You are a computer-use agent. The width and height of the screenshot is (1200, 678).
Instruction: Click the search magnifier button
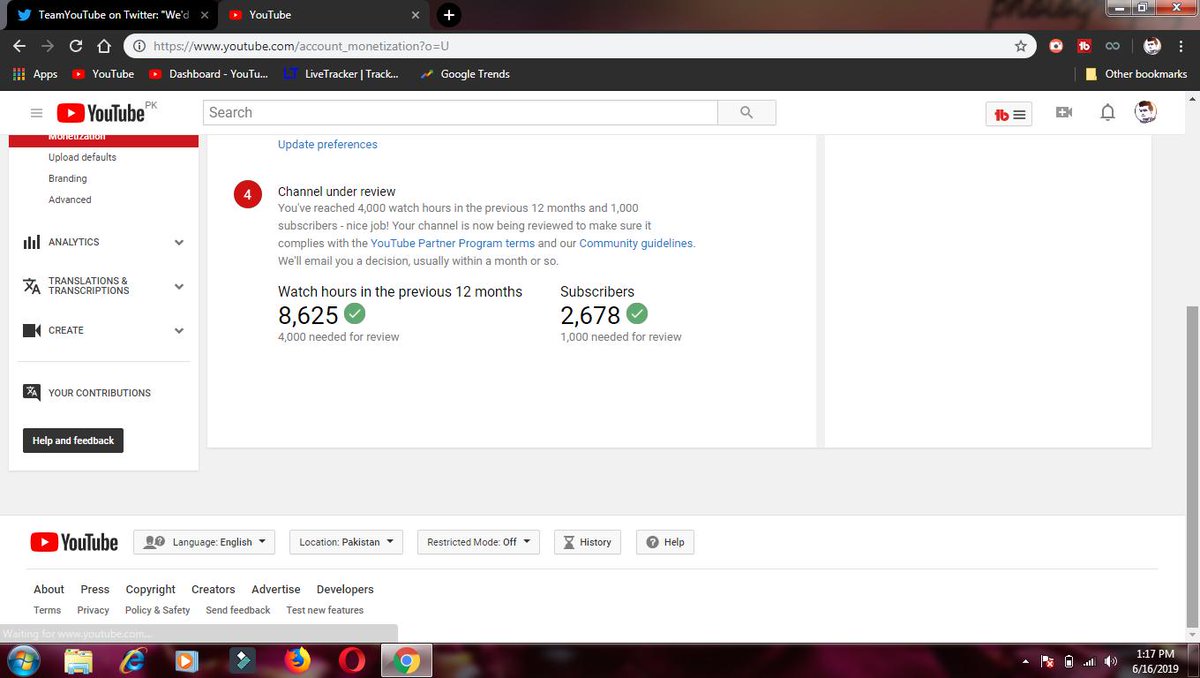(x=746, y=113)
